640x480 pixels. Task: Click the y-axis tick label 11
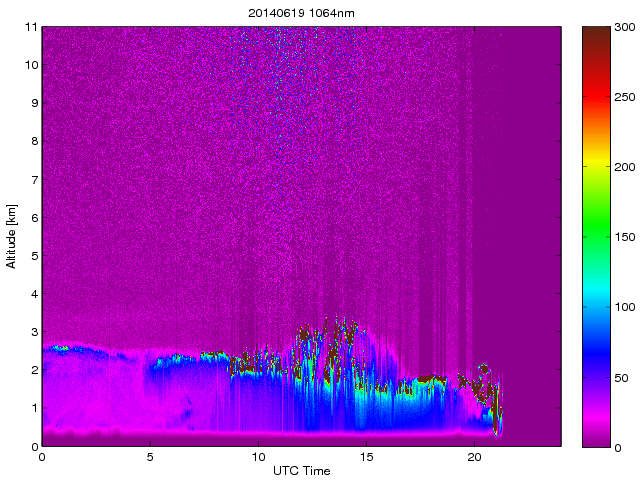pyautogui.click(x=31, y=27)
